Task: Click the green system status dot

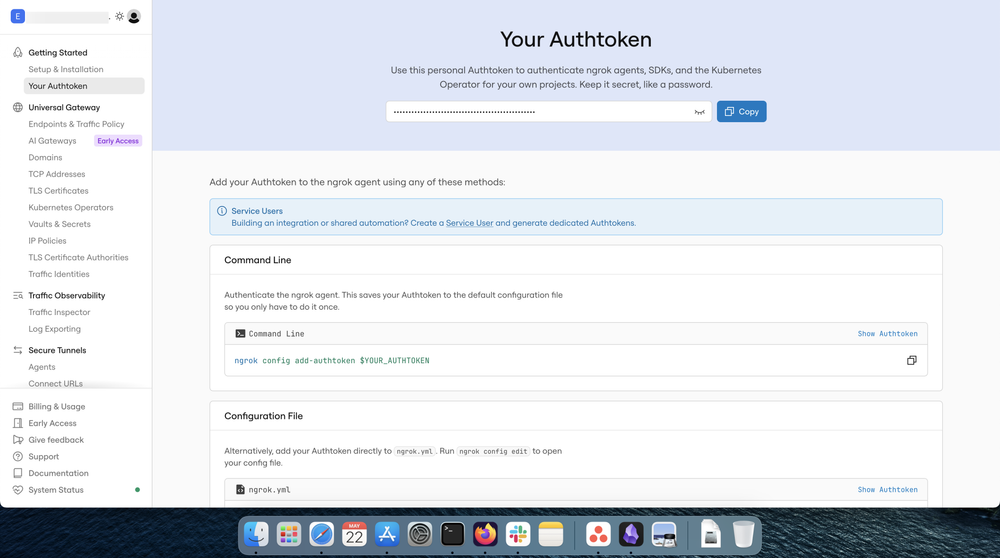Action: (137, 490)
